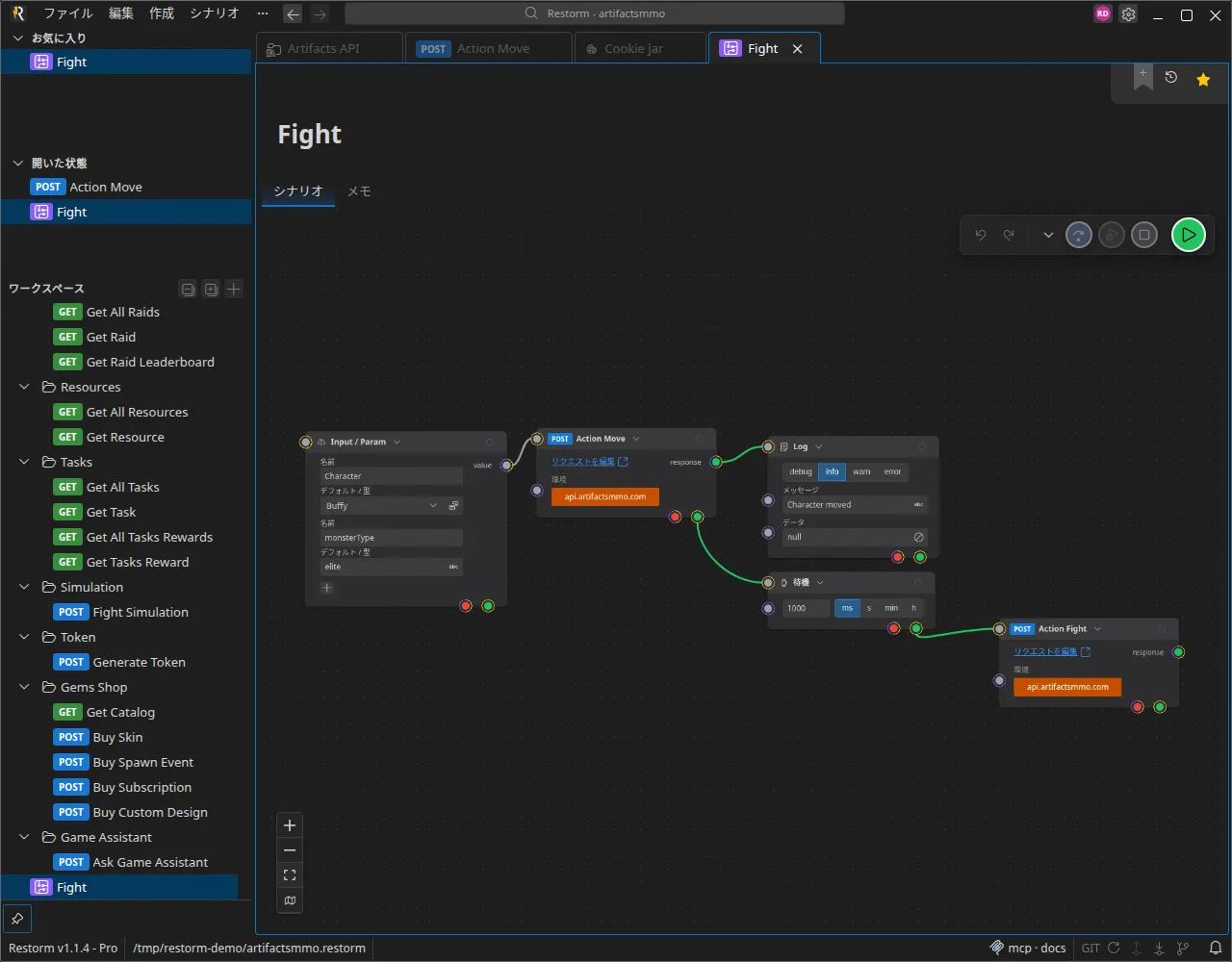Open the Buffy default value dropdown
Image resolution: width=1232 pixels, height=962 pixels.
pos(382,505)
